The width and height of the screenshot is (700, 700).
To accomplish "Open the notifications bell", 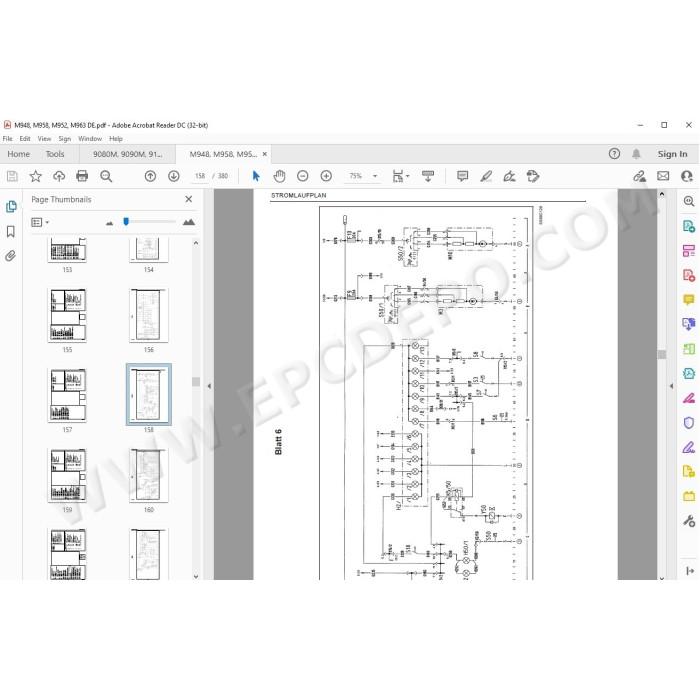I will pos(636,154).
